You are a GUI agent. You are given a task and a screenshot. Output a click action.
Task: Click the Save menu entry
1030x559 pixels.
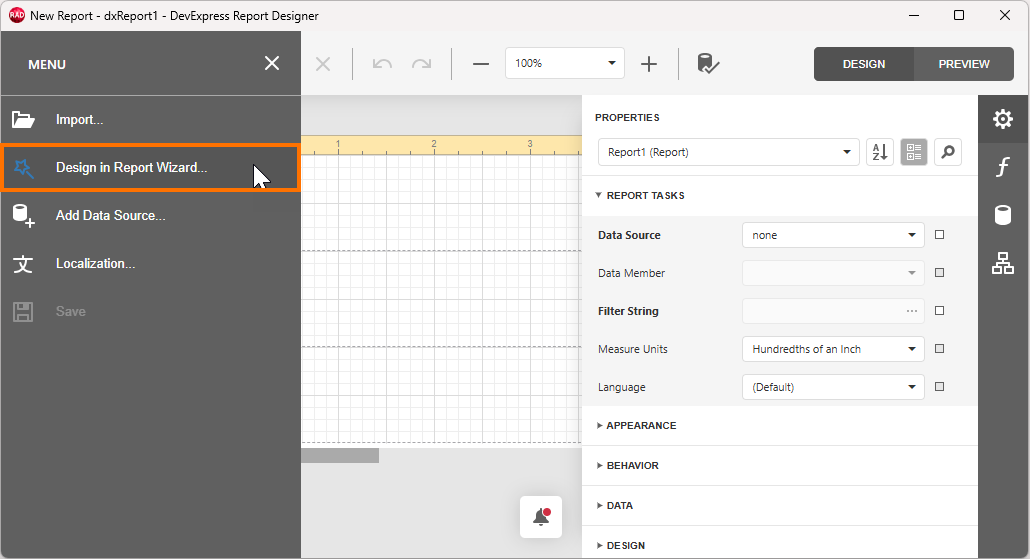click(150, 311)
